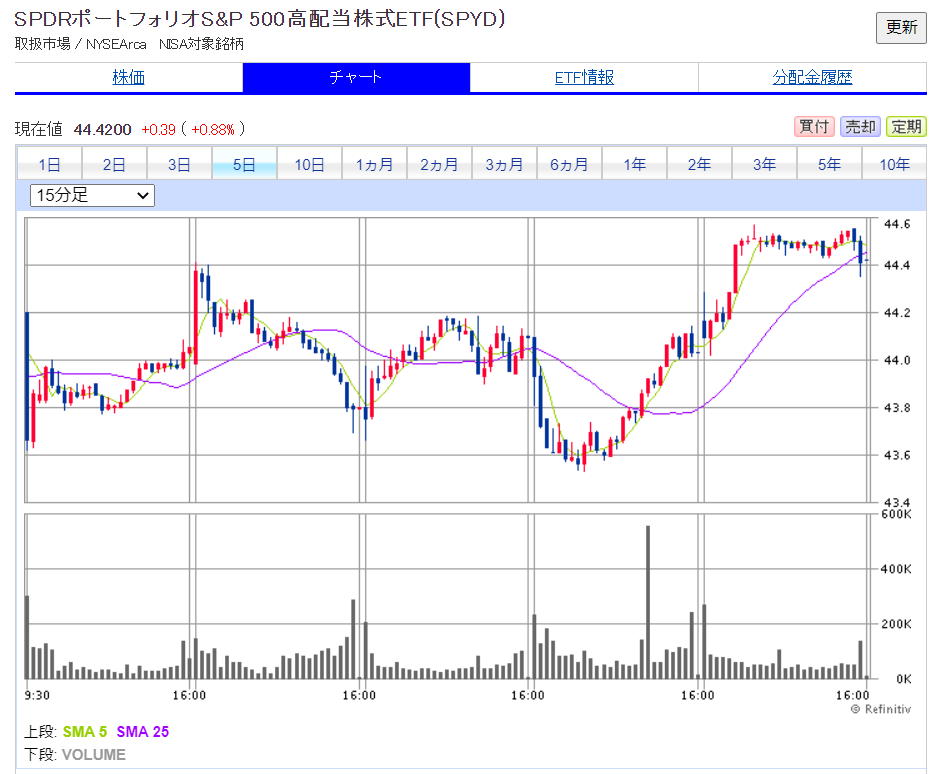Click the SMA 25 legend label
The width and height of the screenshot is (945, 774).
click(x=143, y=732)
